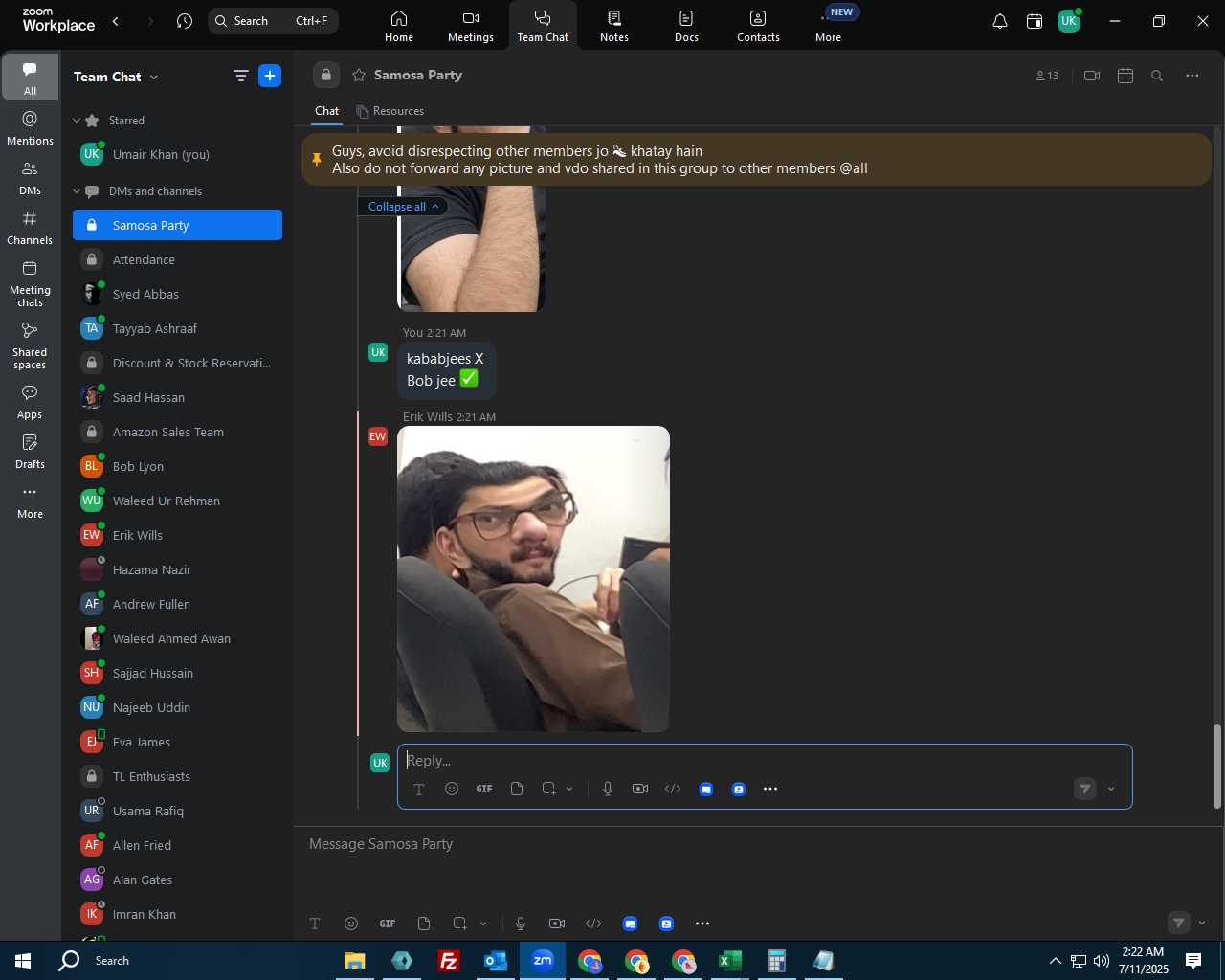Screen dimensions: 1225x980
Task: Select the Chat tab
Action: pos(327,111)
